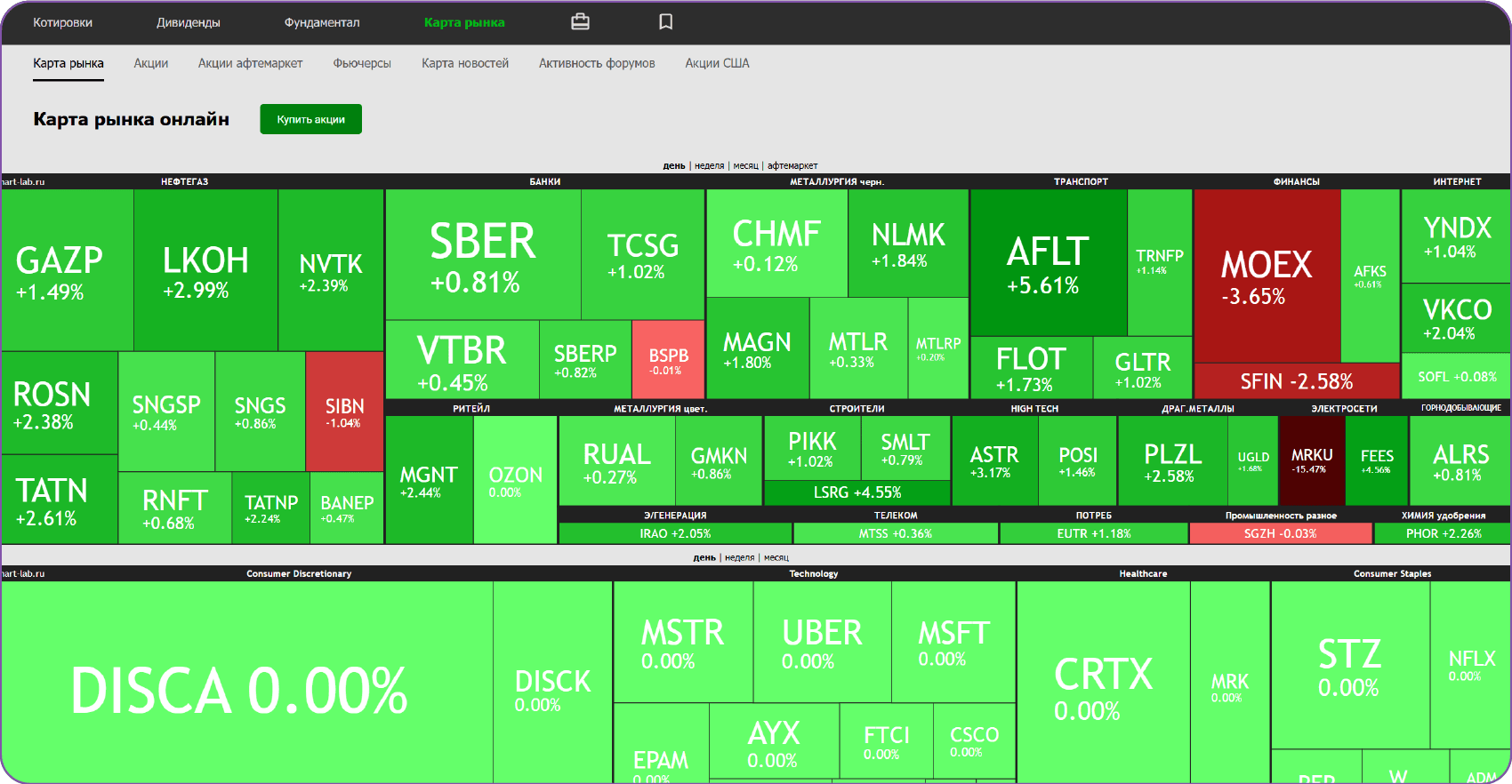
Task: Open the YNDX +1.04% tile
Action: click(1456, 236)
